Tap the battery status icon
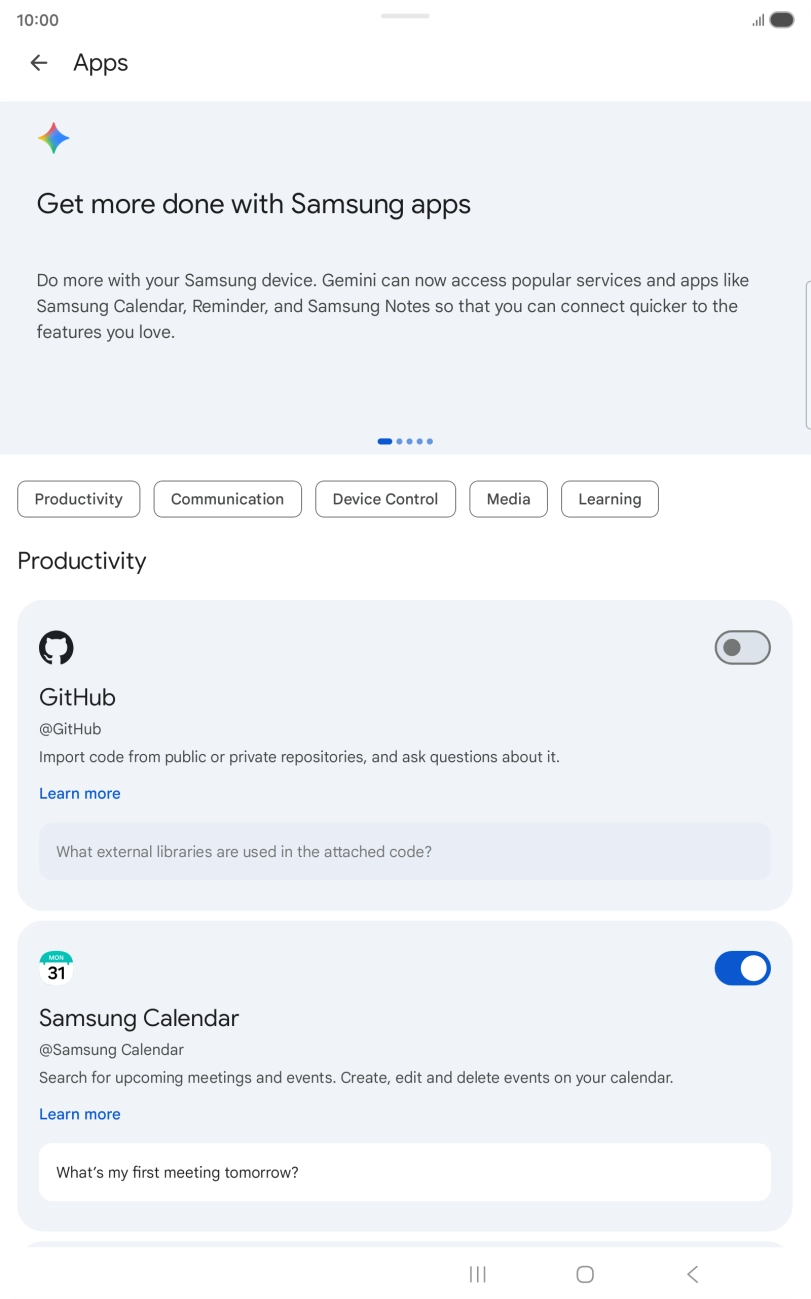Screen dimensions: 811x1299 pyautogui.click(x=782, y=20)
